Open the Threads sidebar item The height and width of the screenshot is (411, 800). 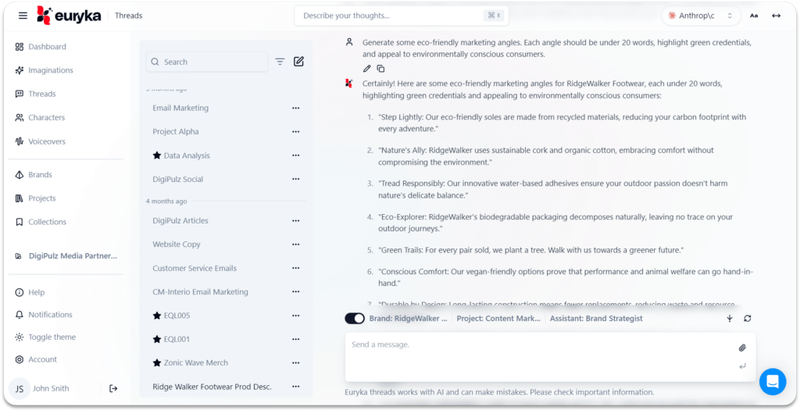[x=35, y=94]
